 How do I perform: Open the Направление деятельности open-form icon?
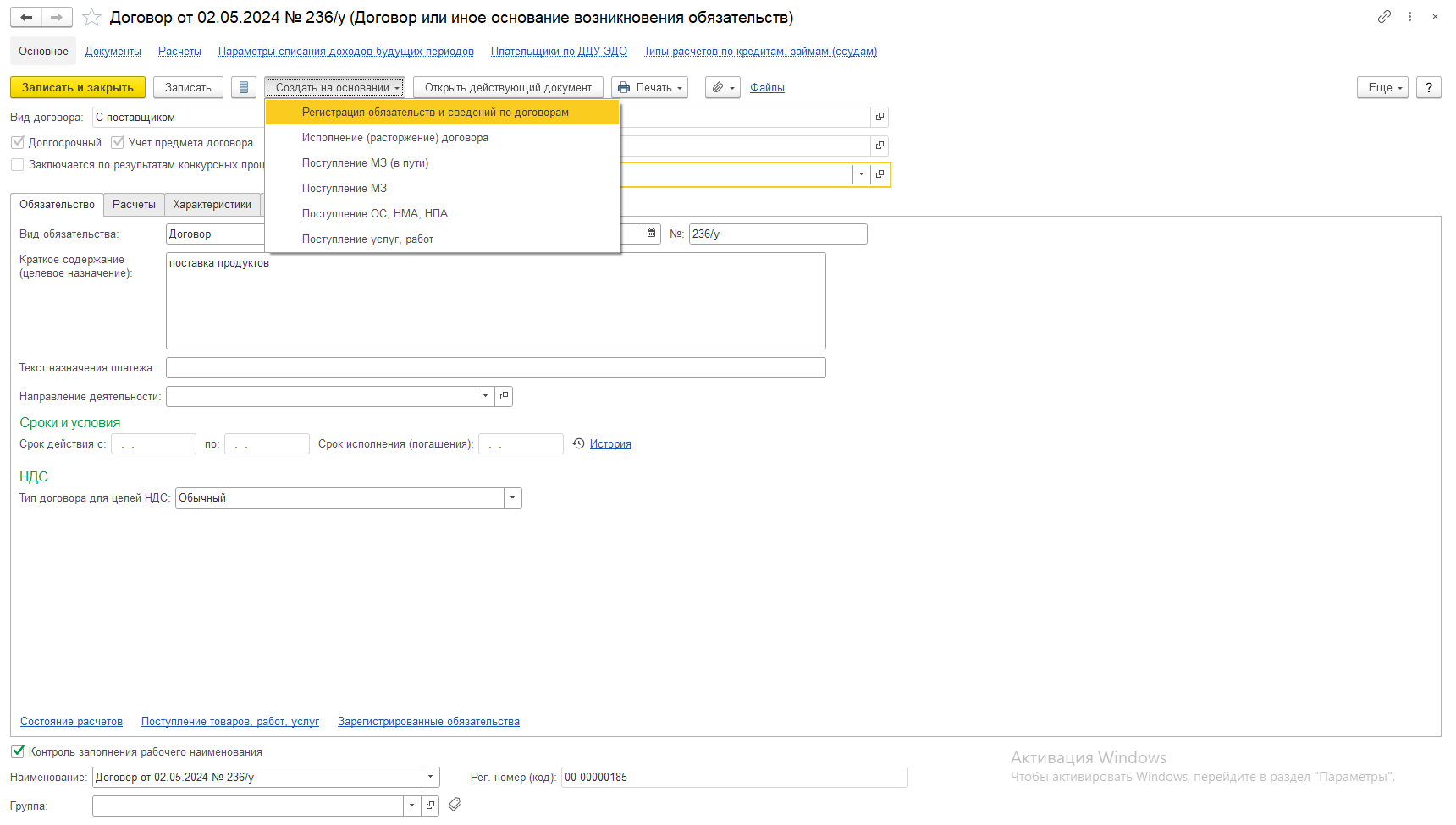tap(504, 396)
